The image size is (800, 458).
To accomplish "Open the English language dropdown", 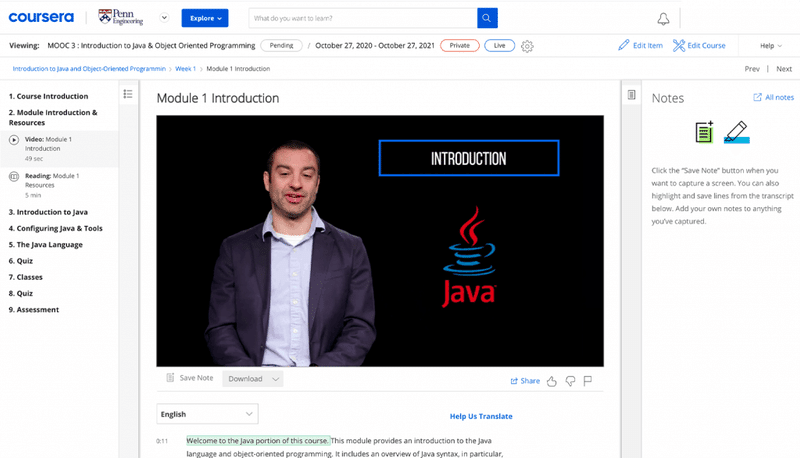I will (207, 414).
